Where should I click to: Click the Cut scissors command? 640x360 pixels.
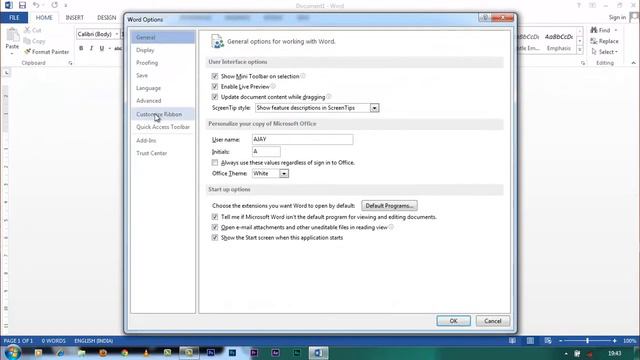32,30
